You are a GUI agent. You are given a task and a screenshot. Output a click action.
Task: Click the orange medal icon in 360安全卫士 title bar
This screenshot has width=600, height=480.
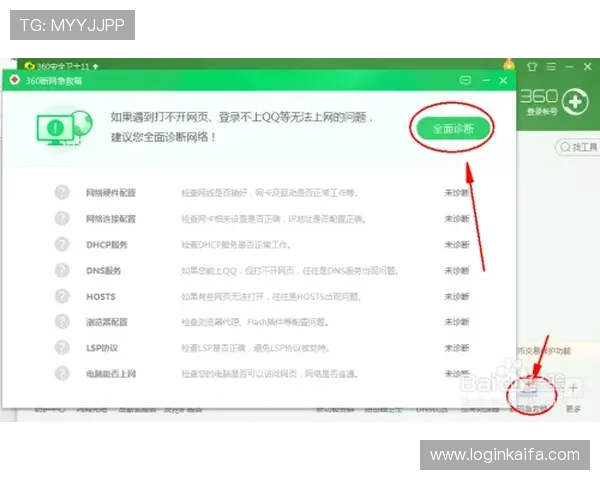point(509,65)
